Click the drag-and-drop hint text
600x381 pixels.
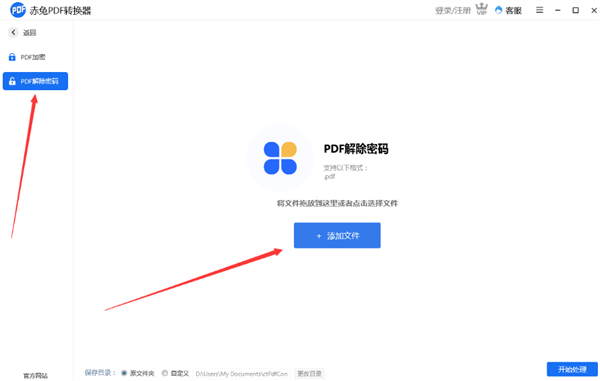[337, 204]
